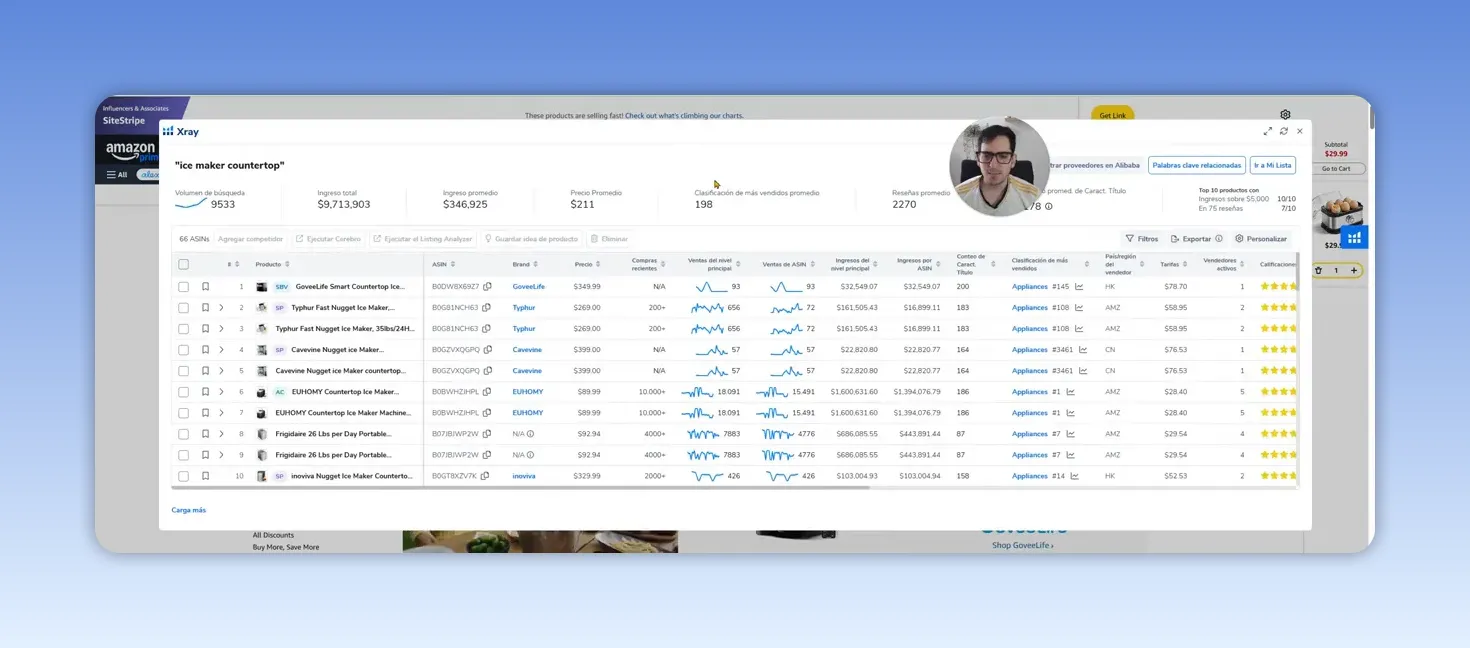The image size is (1470, 648).
Task: Expand row 3 Typhur 35lbs/24H details
Action: click(x=221, y=329)
